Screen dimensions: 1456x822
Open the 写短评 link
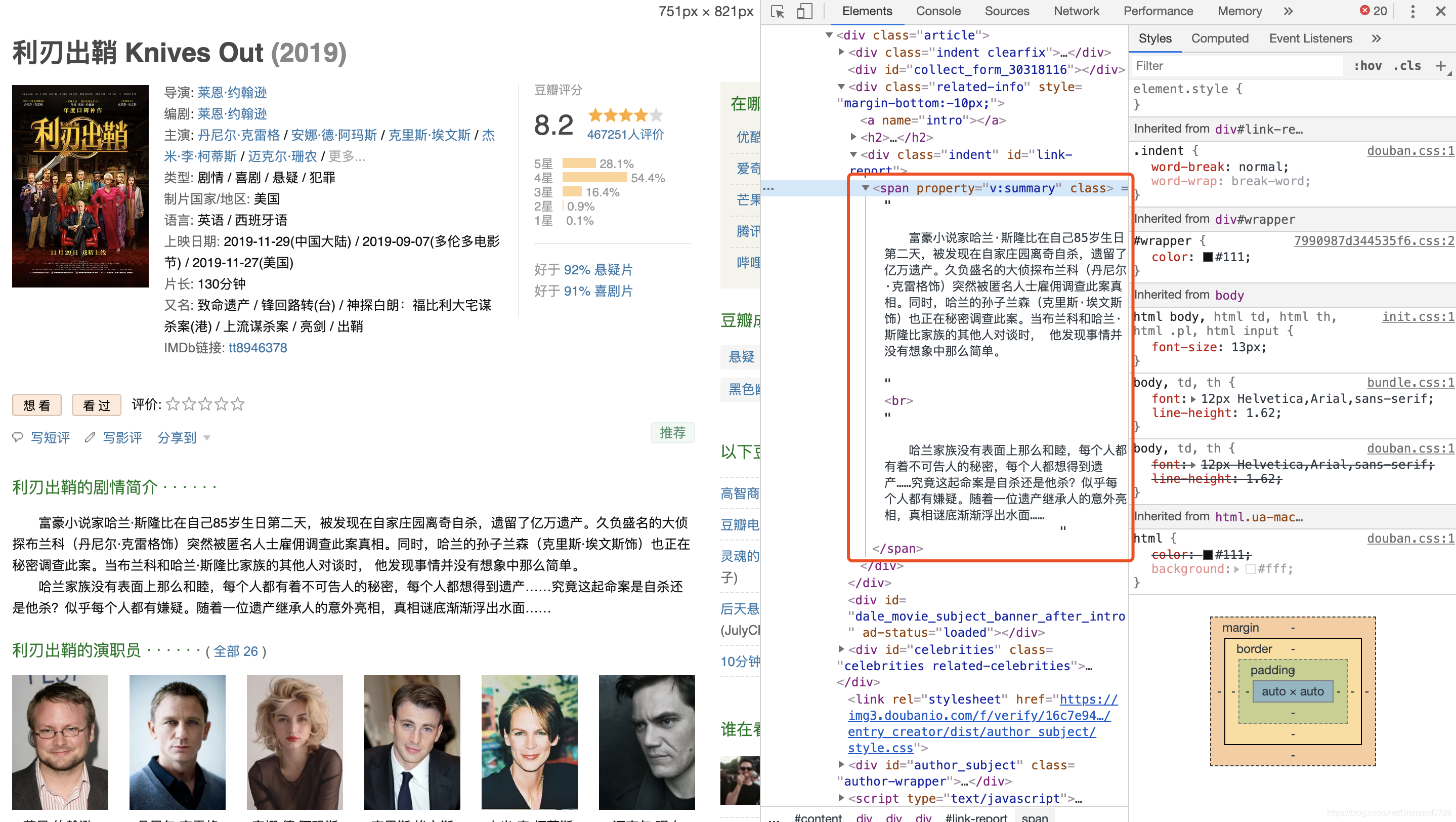[50, 437]
